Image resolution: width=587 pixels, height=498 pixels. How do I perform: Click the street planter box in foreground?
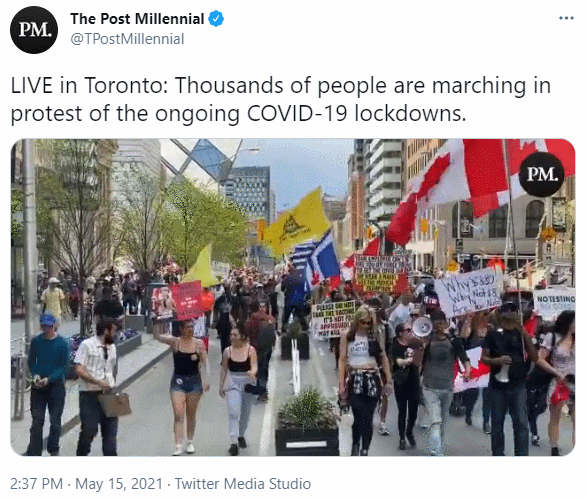point(307,422)
